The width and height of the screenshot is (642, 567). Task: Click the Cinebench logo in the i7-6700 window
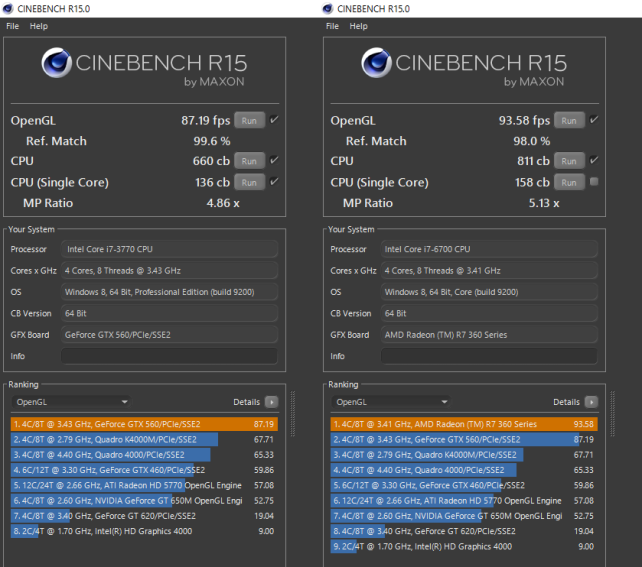click(x=375, y=64)
